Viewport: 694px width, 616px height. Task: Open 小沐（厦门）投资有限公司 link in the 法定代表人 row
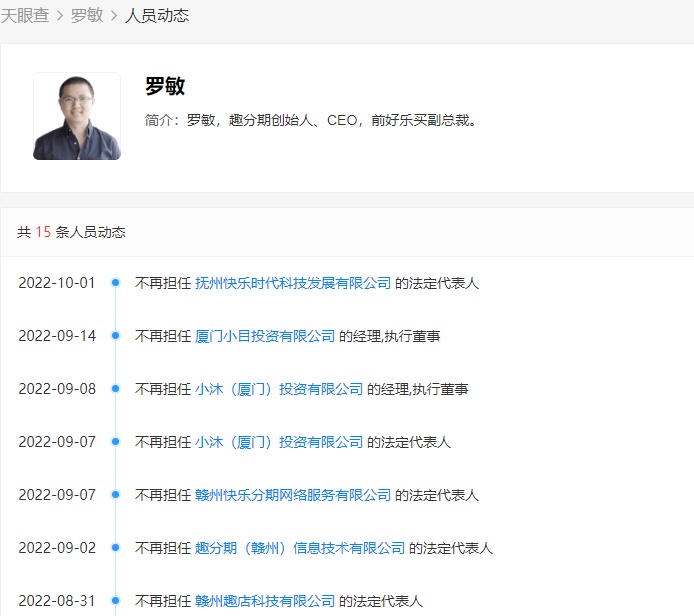tap(279, 442)
